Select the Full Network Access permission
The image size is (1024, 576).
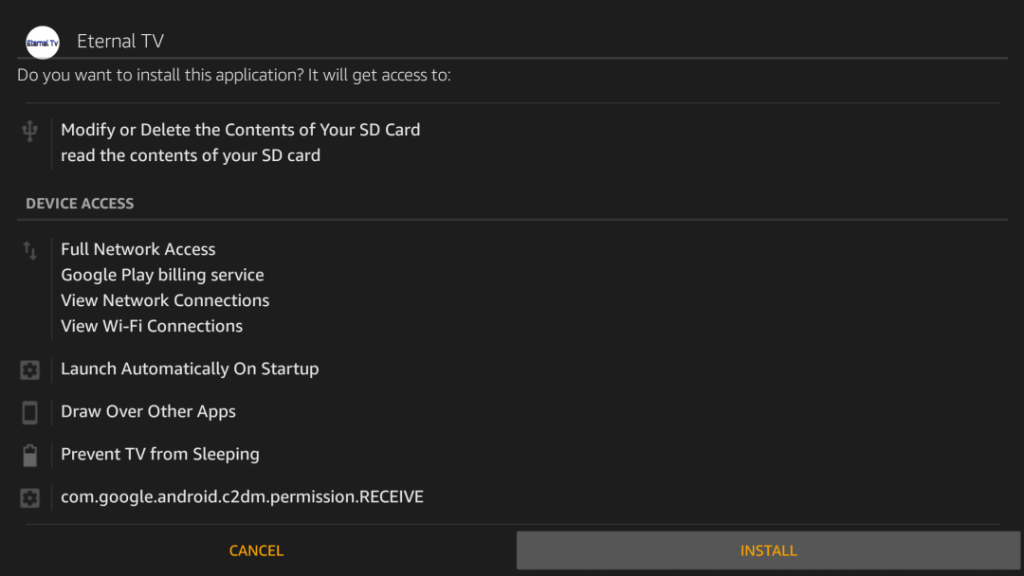[x=138, y=249]
